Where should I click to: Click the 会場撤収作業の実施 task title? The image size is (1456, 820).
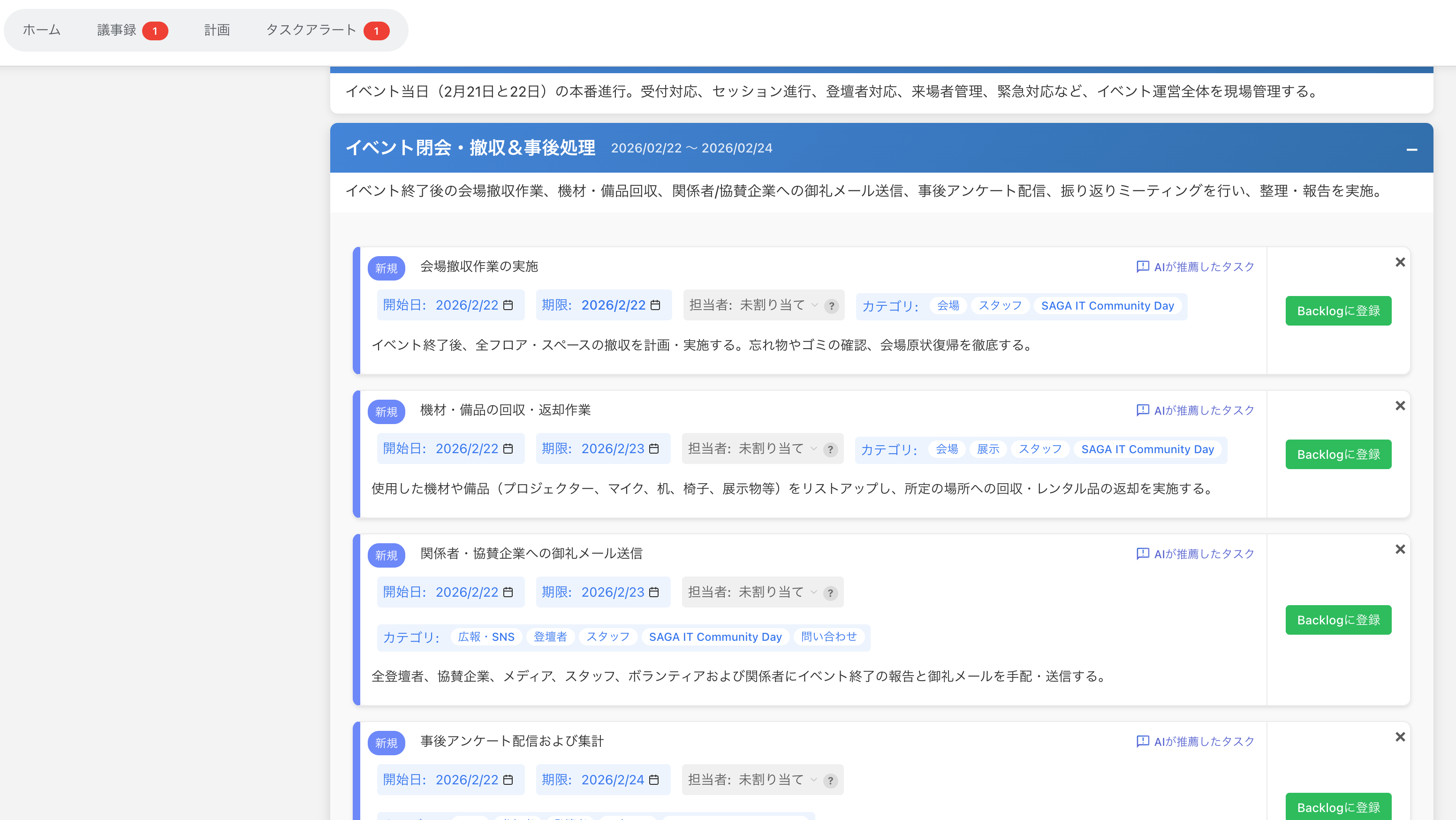(x=479, y=266)
